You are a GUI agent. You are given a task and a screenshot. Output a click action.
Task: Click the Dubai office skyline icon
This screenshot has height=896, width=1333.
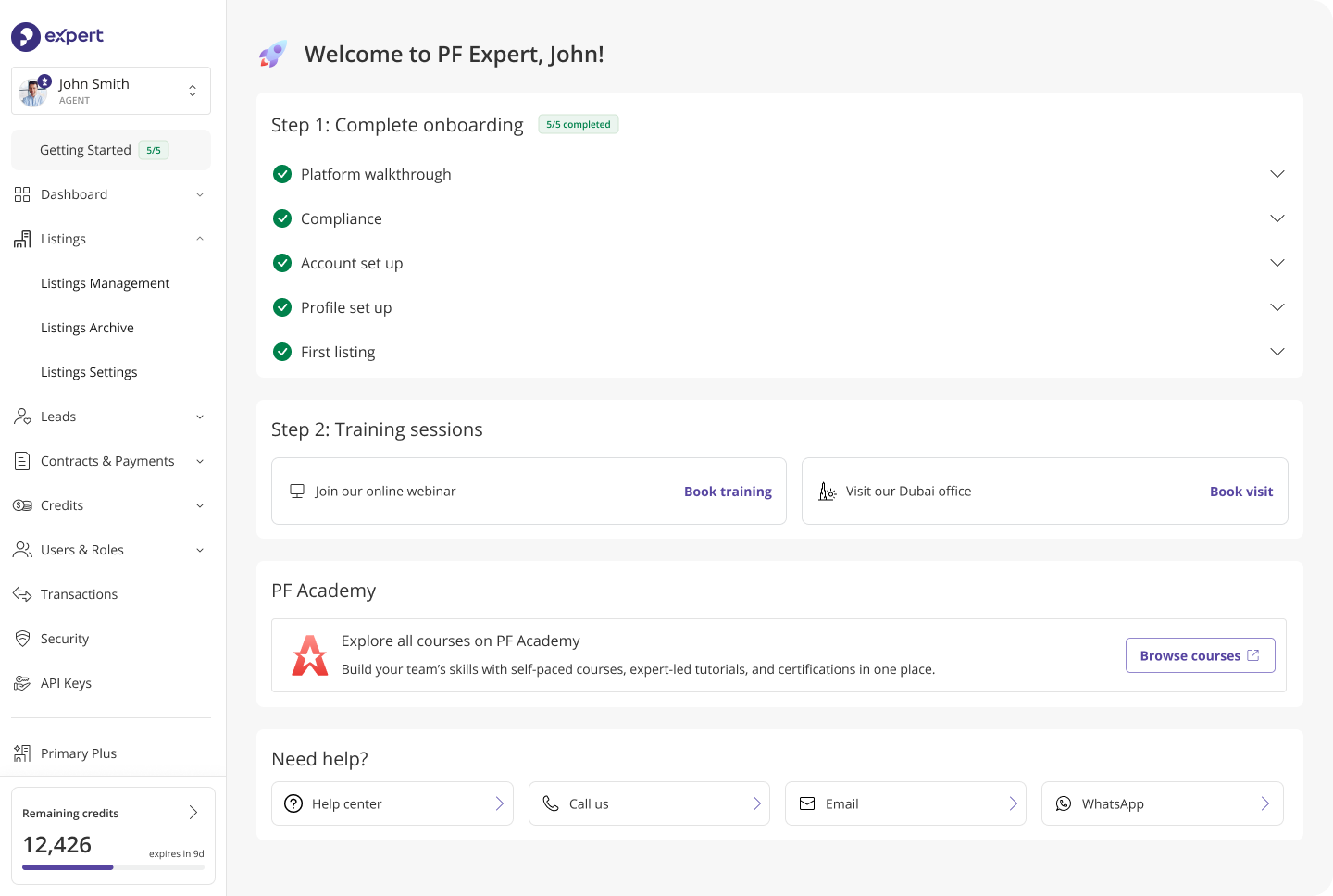tap(828, 492)
